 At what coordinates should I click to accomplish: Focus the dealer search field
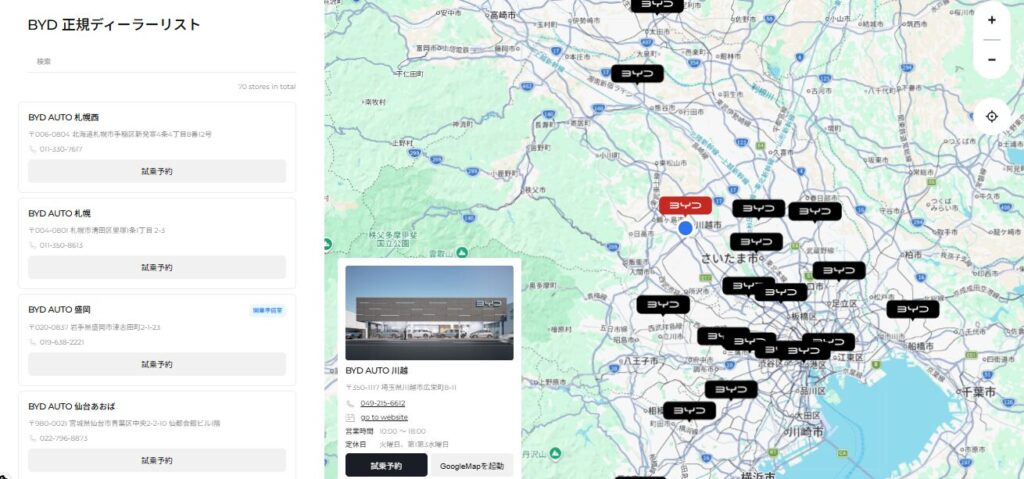(161, 61)
